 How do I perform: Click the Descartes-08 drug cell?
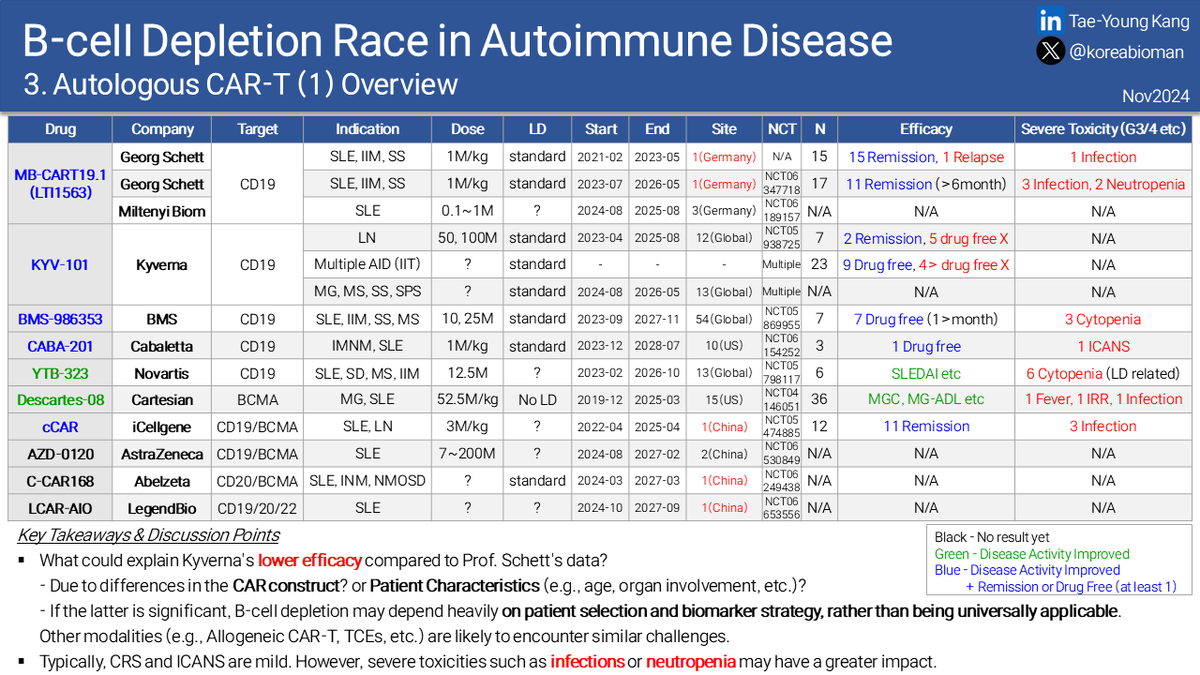tap(60, 400)
